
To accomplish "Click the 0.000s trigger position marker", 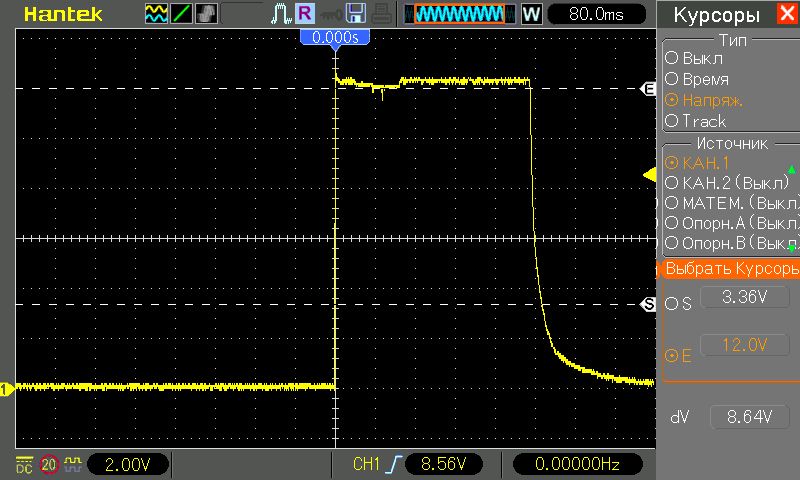I will pyautogui.click(x=336, y=36).
